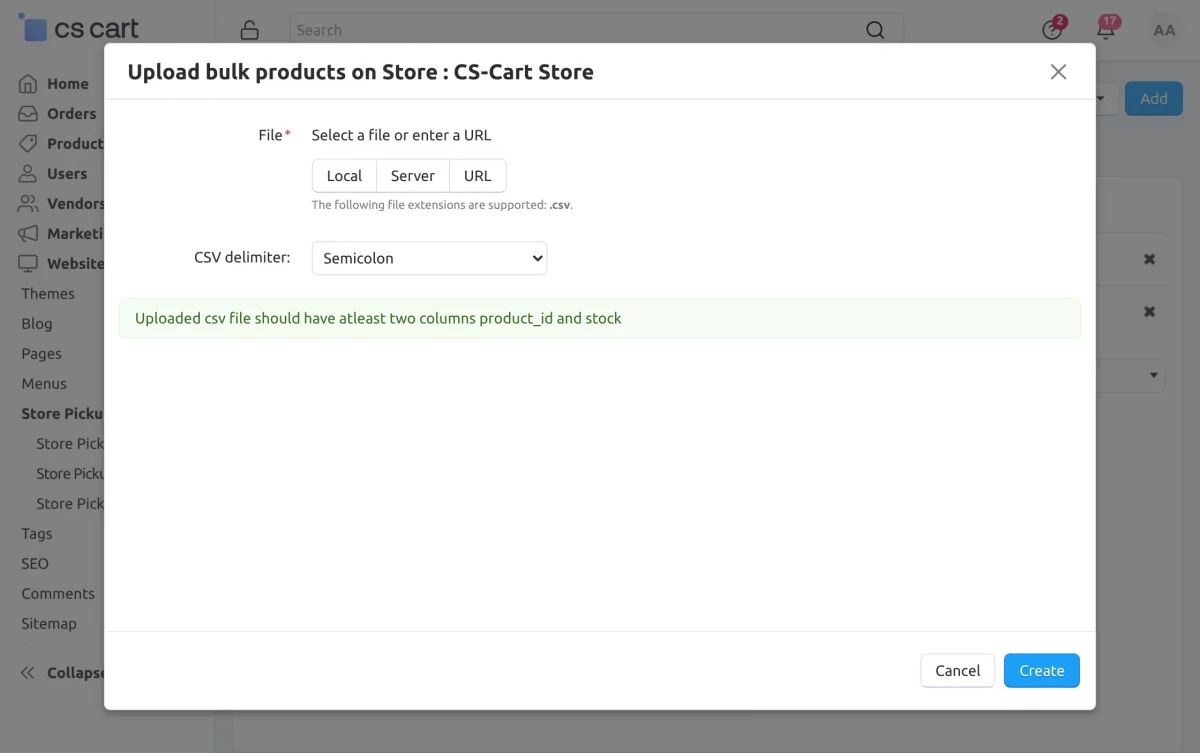Click the search magnifier icon

875,30
